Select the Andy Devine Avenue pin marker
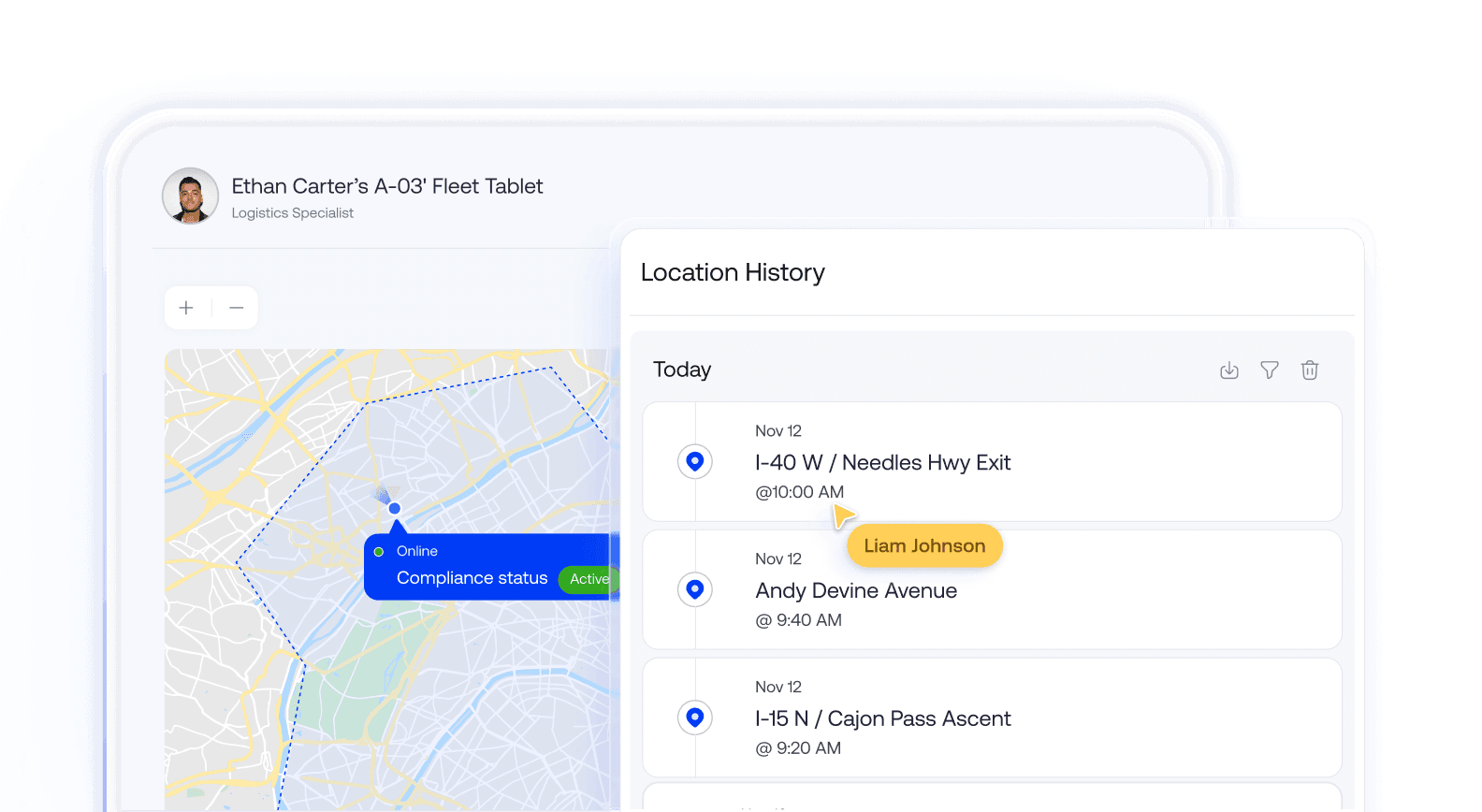The width and height of the screenshot is (1482, 812). tap(695, 589)
